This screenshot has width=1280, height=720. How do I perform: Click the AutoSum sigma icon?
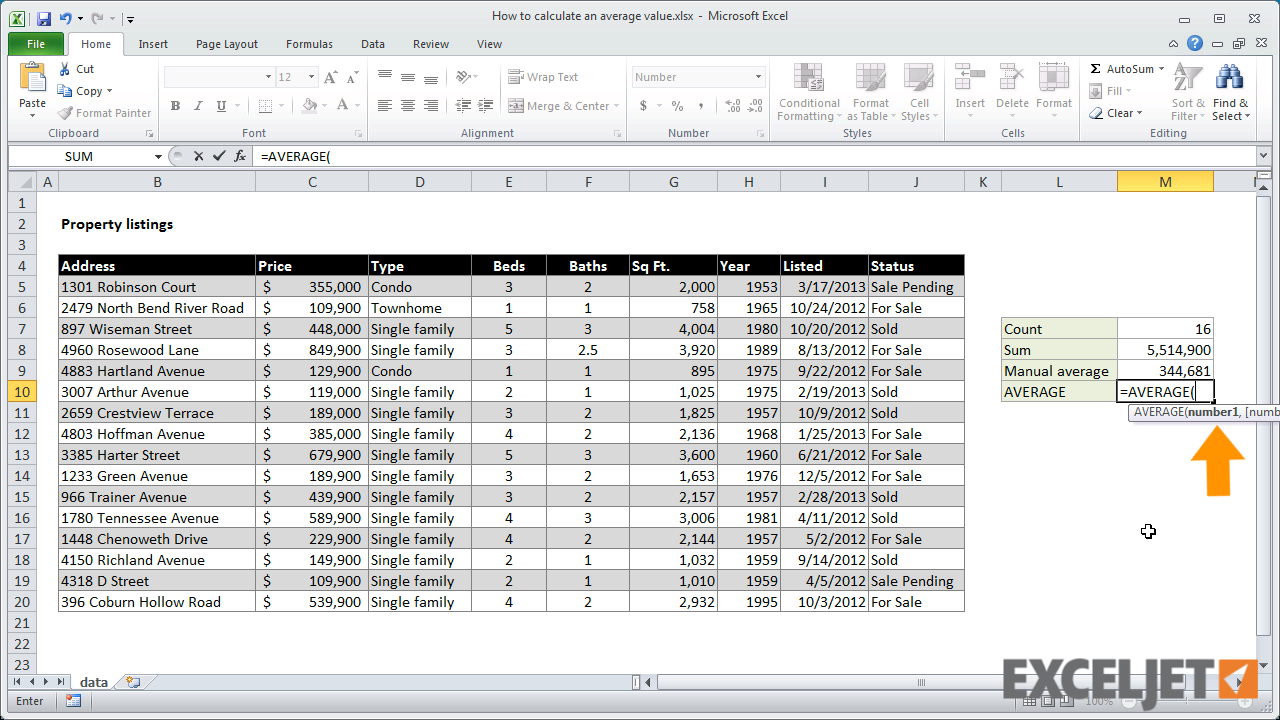point(1095,69)
